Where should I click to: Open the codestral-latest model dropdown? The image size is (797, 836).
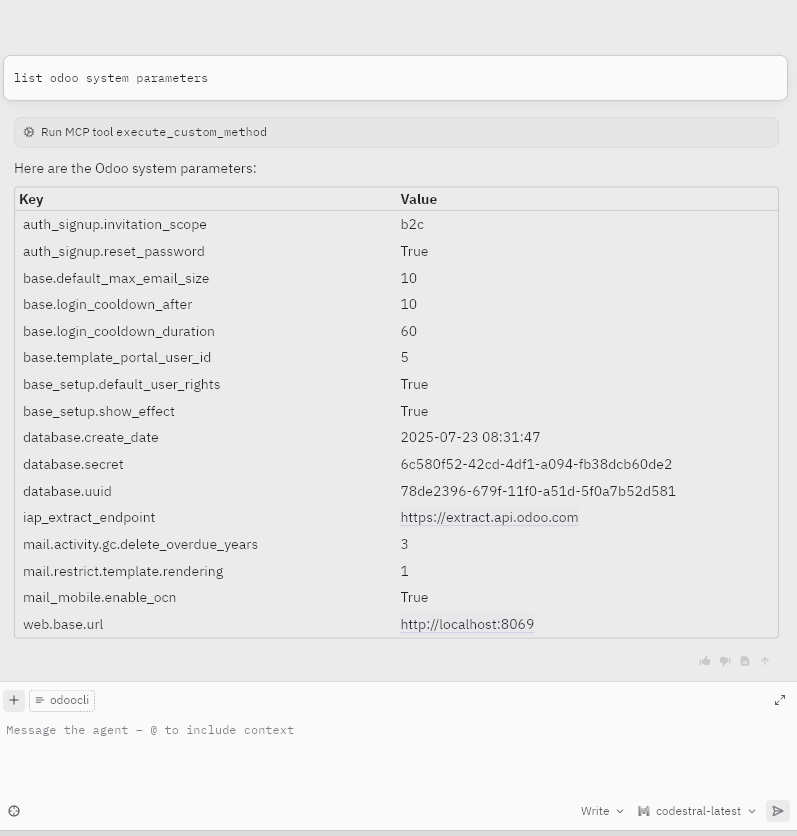(697, 811)
